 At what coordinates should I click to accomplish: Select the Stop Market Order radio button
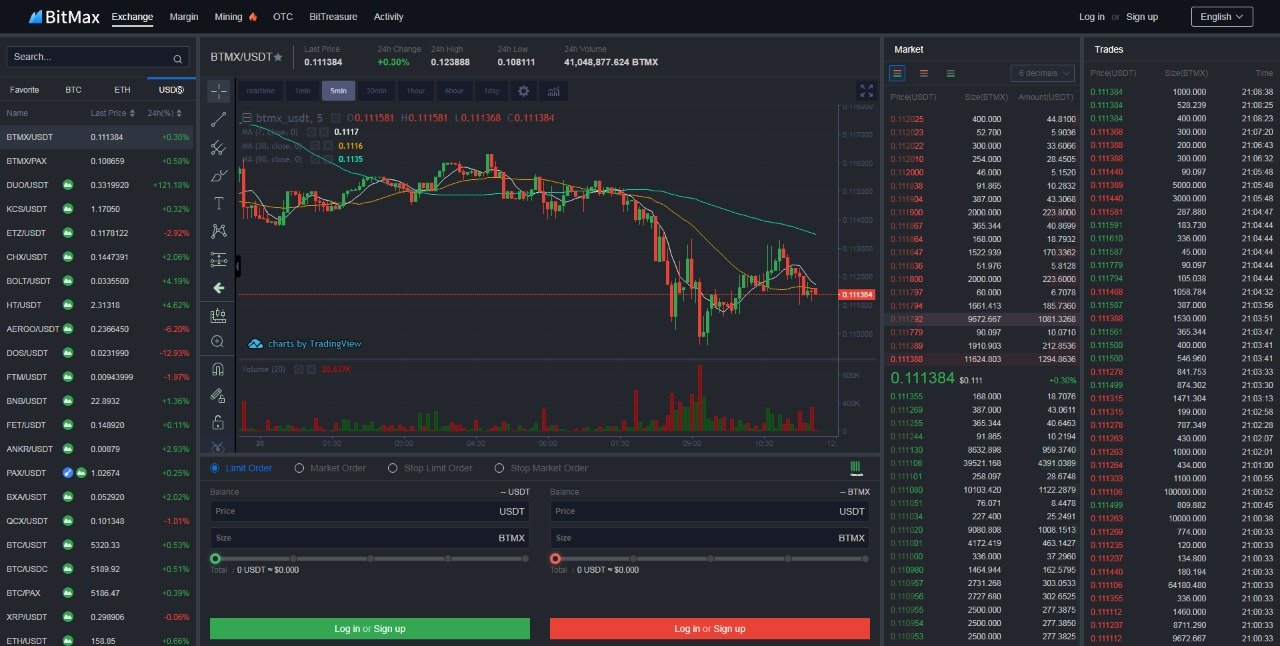pos(499,468)
